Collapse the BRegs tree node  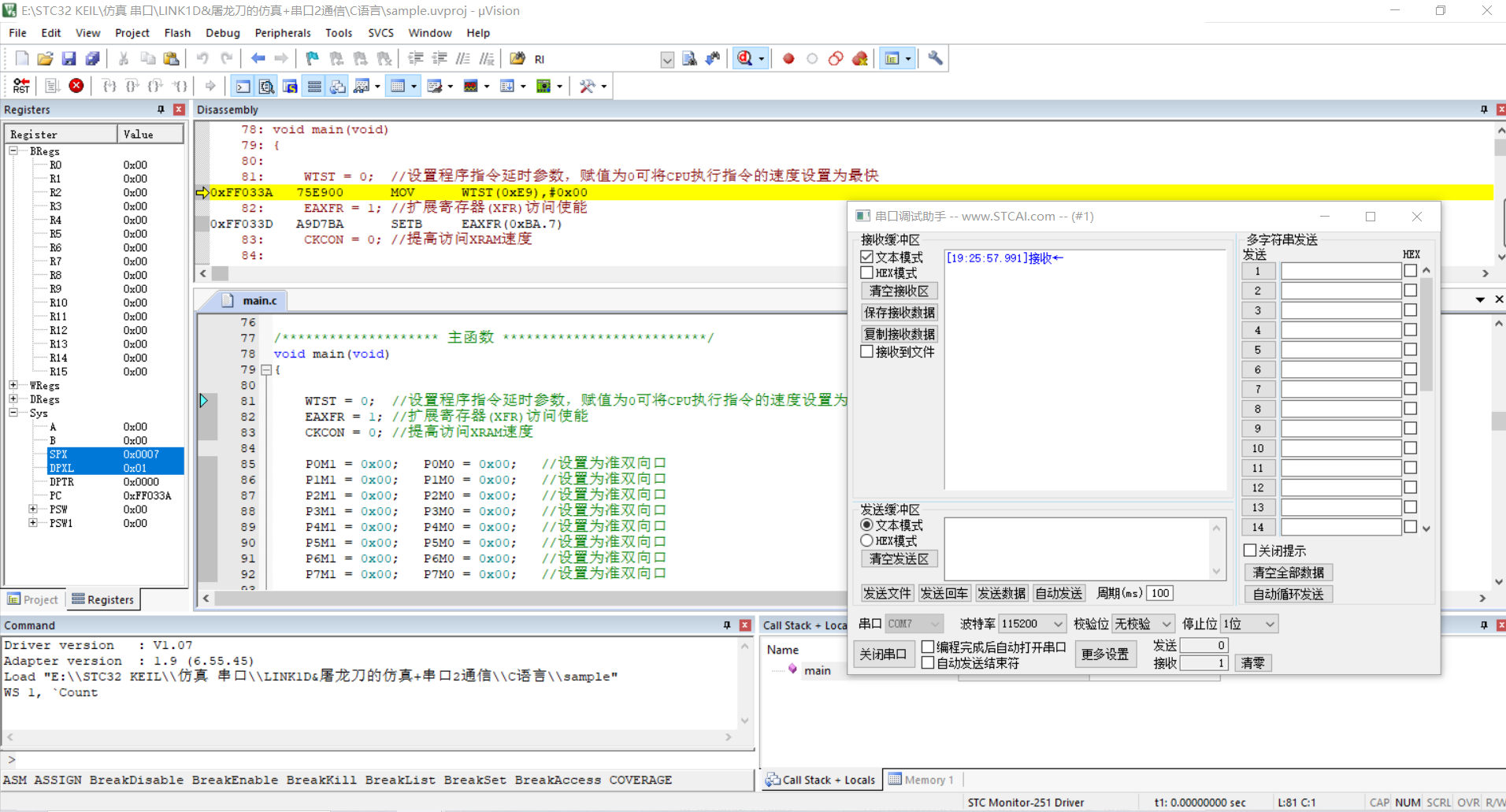[x=13, y=150]
